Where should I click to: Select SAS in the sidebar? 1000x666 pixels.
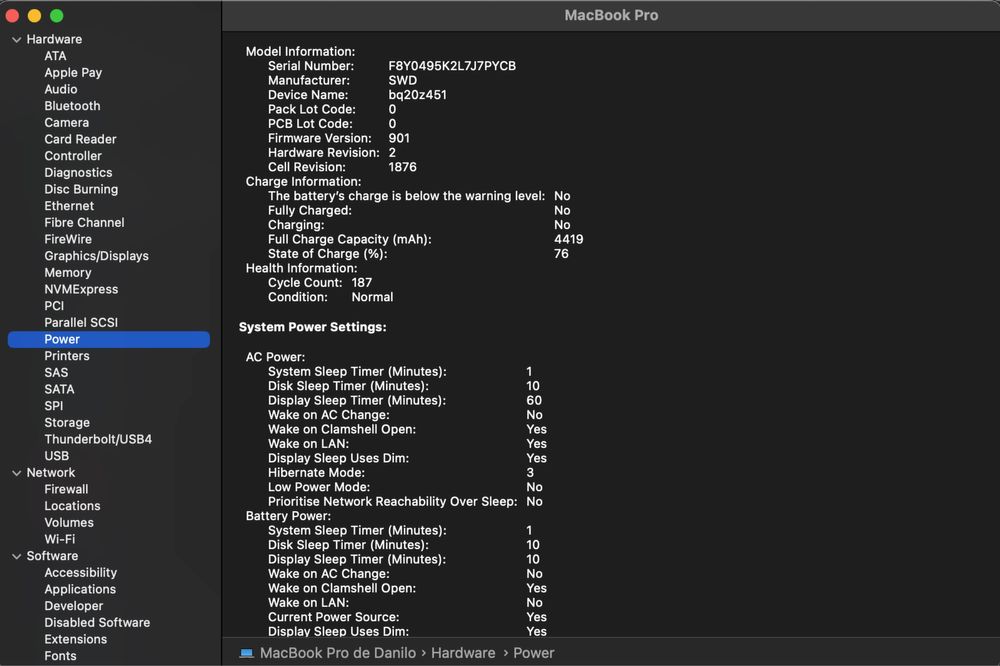56,373
